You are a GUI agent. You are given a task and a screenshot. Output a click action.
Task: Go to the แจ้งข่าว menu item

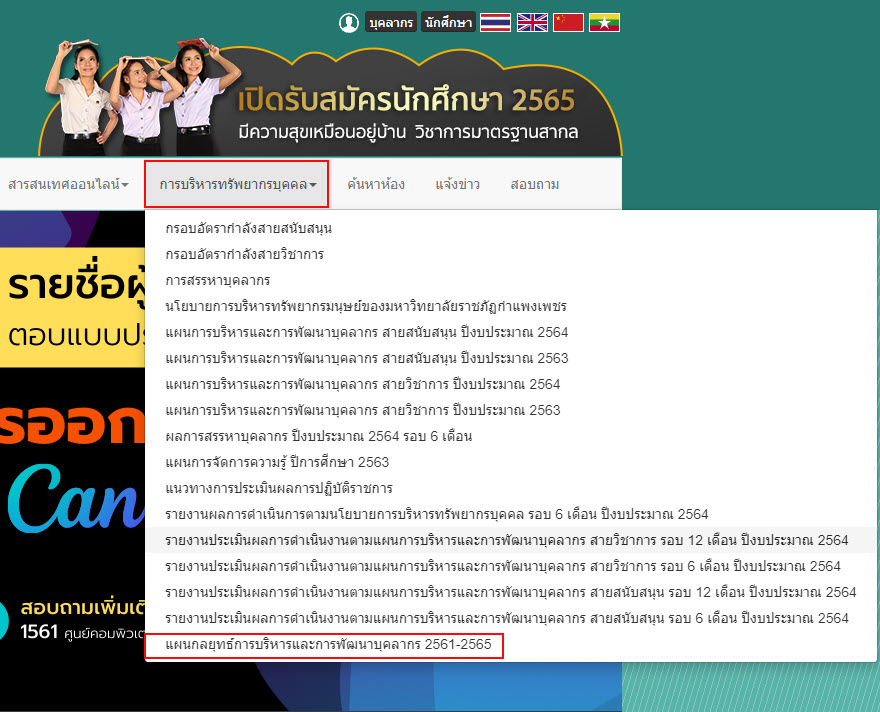(457, 185)
